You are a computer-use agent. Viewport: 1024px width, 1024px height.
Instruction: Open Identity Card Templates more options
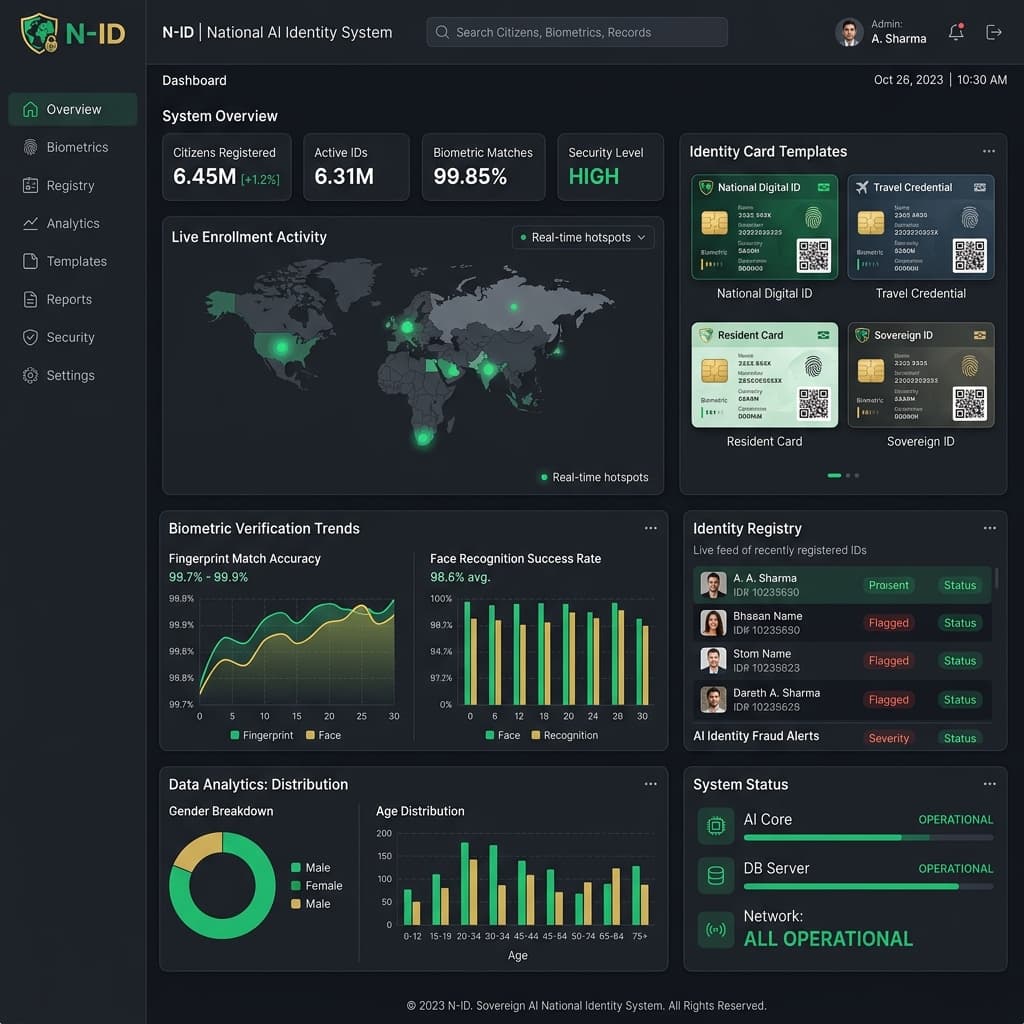click(x=989, y=152)
